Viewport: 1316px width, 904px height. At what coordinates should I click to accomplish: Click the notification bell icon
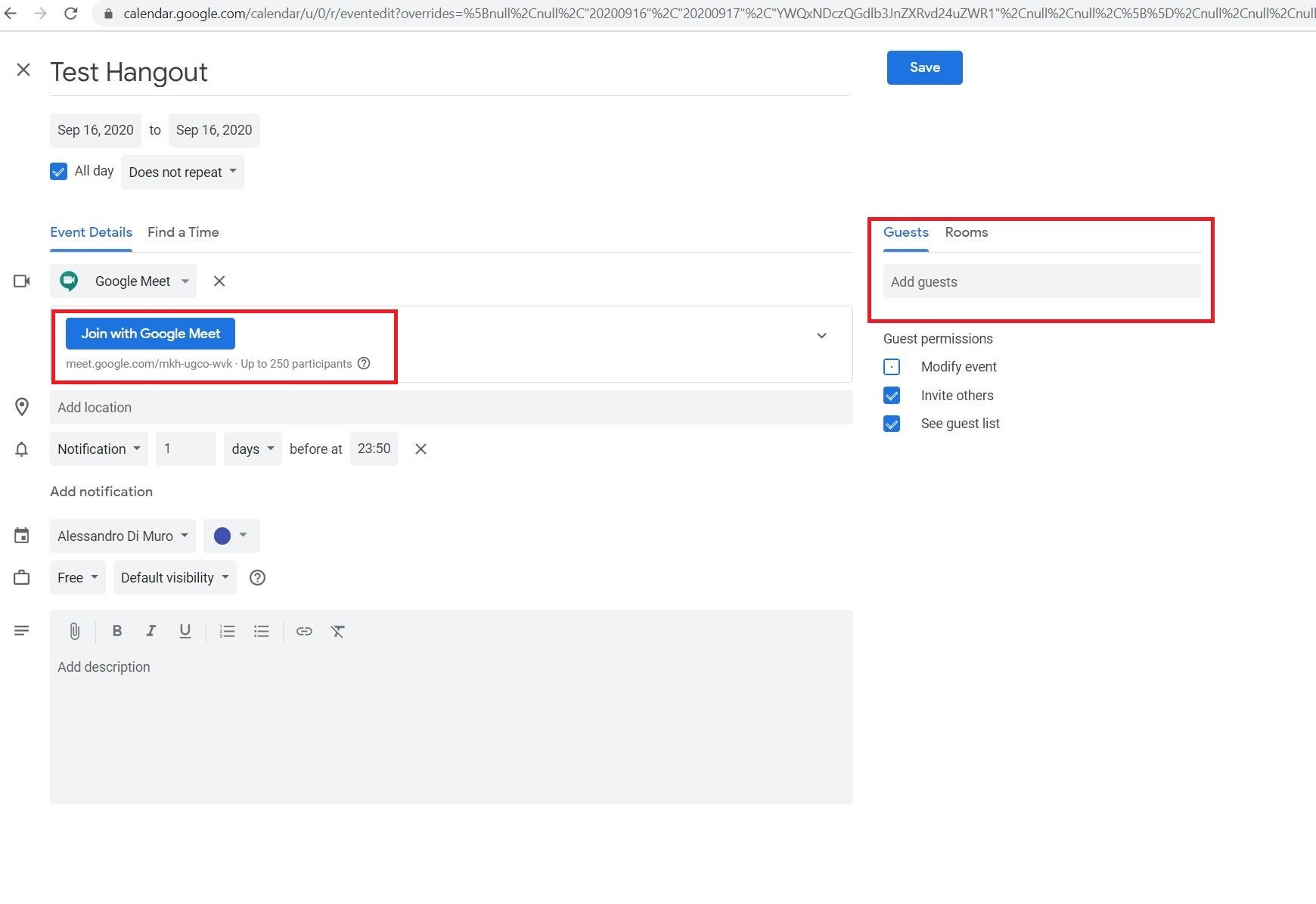point(22,449)
